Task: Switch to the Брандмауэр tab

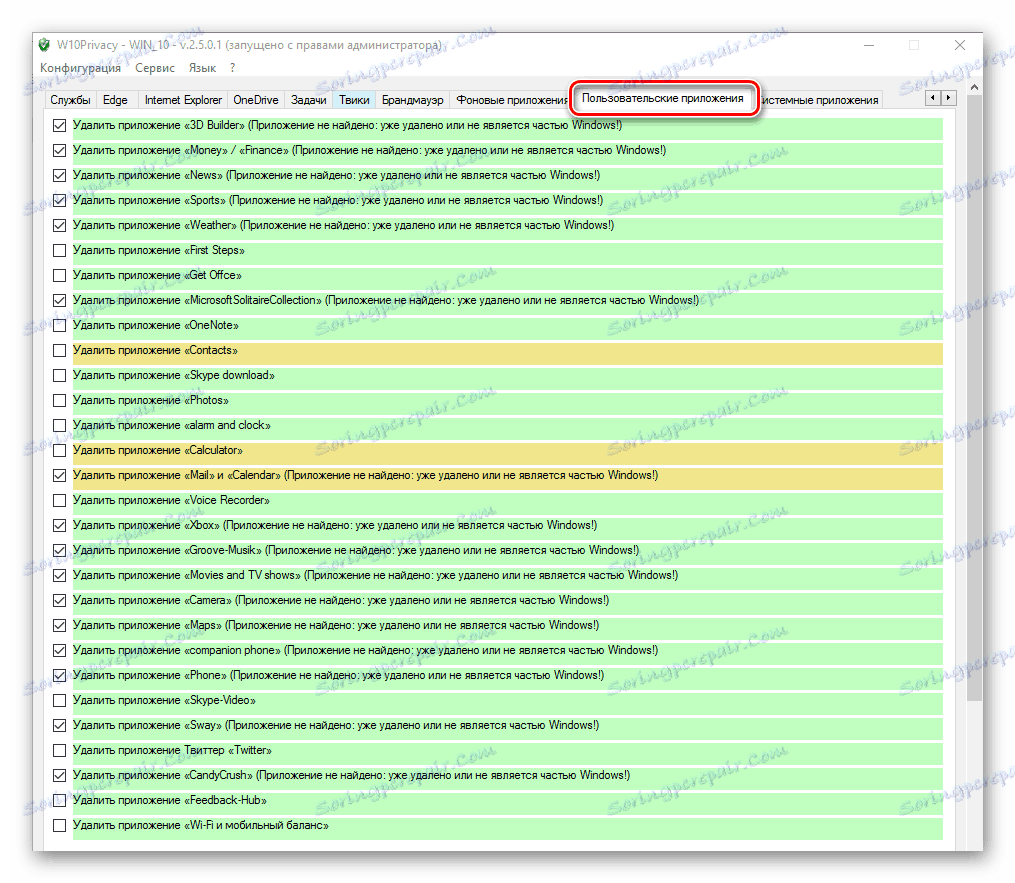Action: click(x=412, y=100)
